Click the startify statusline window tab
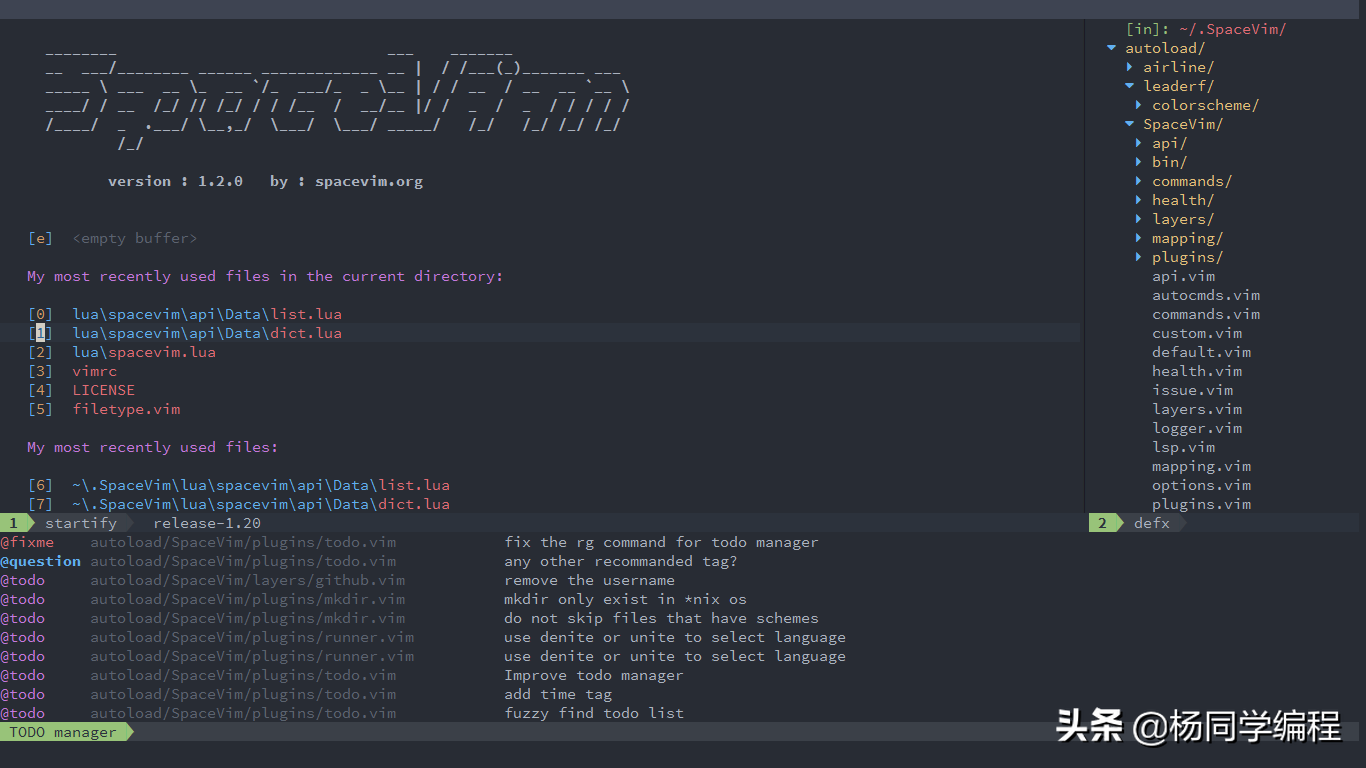1366x768 pixels. click(x=80, y=523)
